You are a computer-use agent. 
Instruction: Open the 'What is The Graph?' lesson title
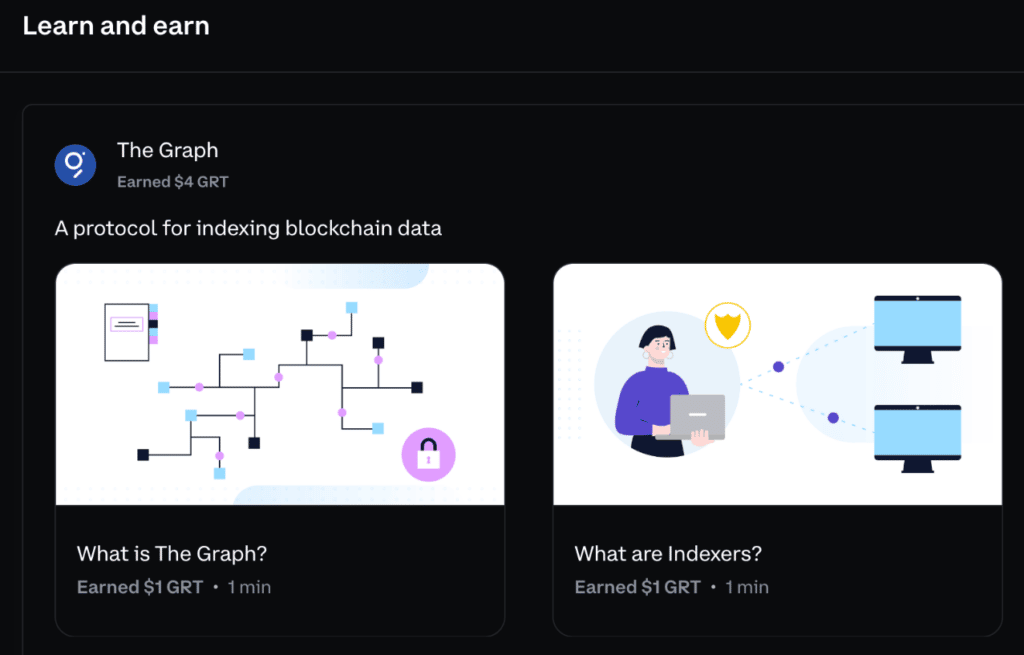tap(172, 554)
